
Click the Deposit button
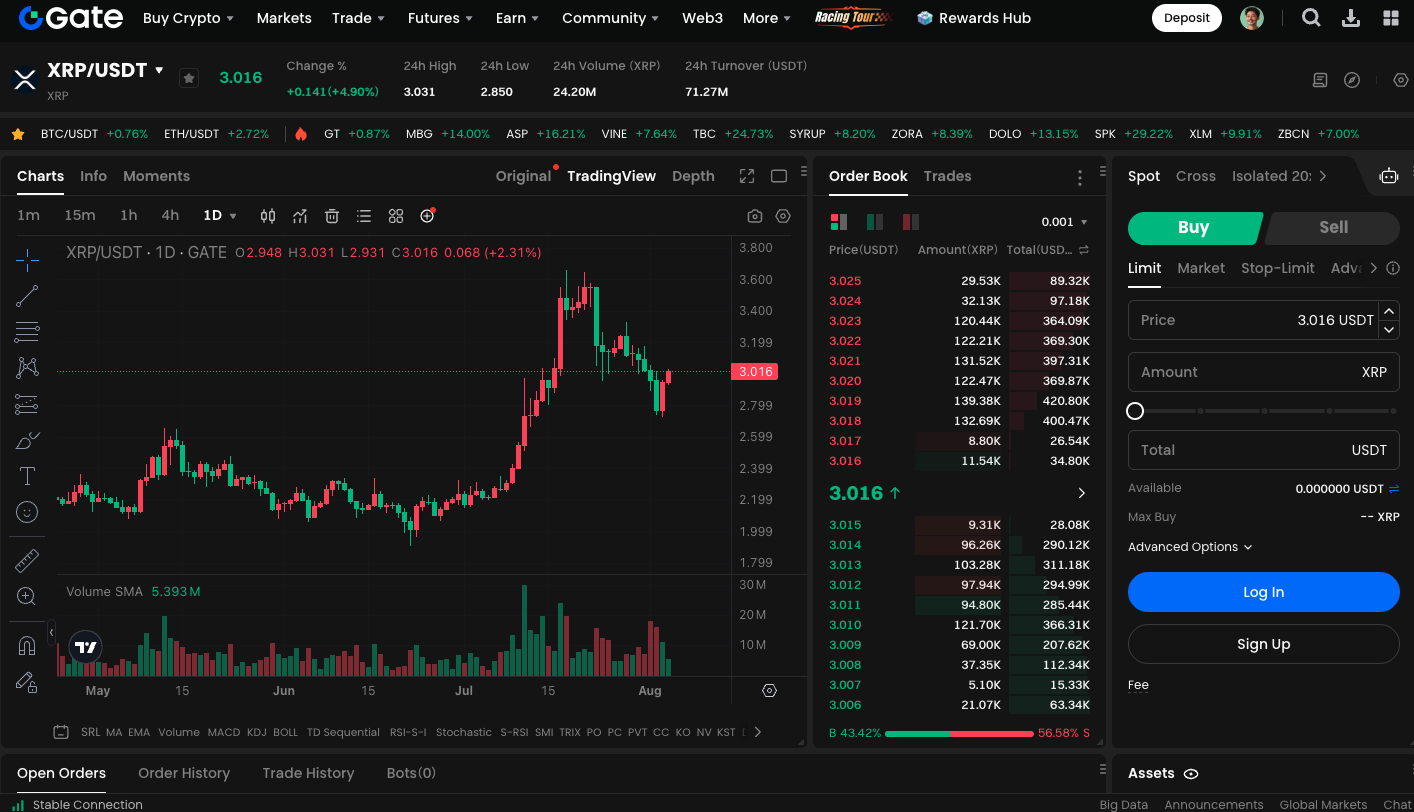1187,18
